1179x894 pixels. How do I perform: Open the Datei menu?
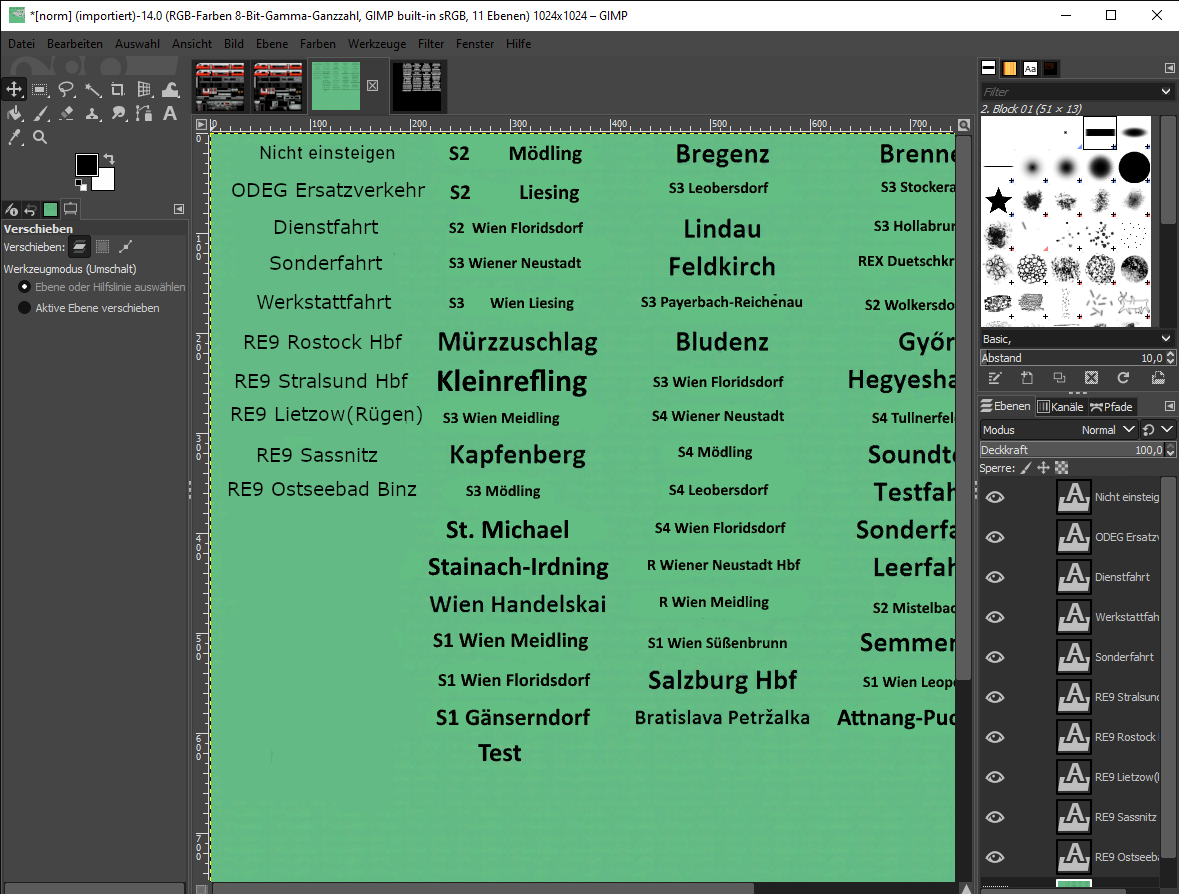[21, 44]
